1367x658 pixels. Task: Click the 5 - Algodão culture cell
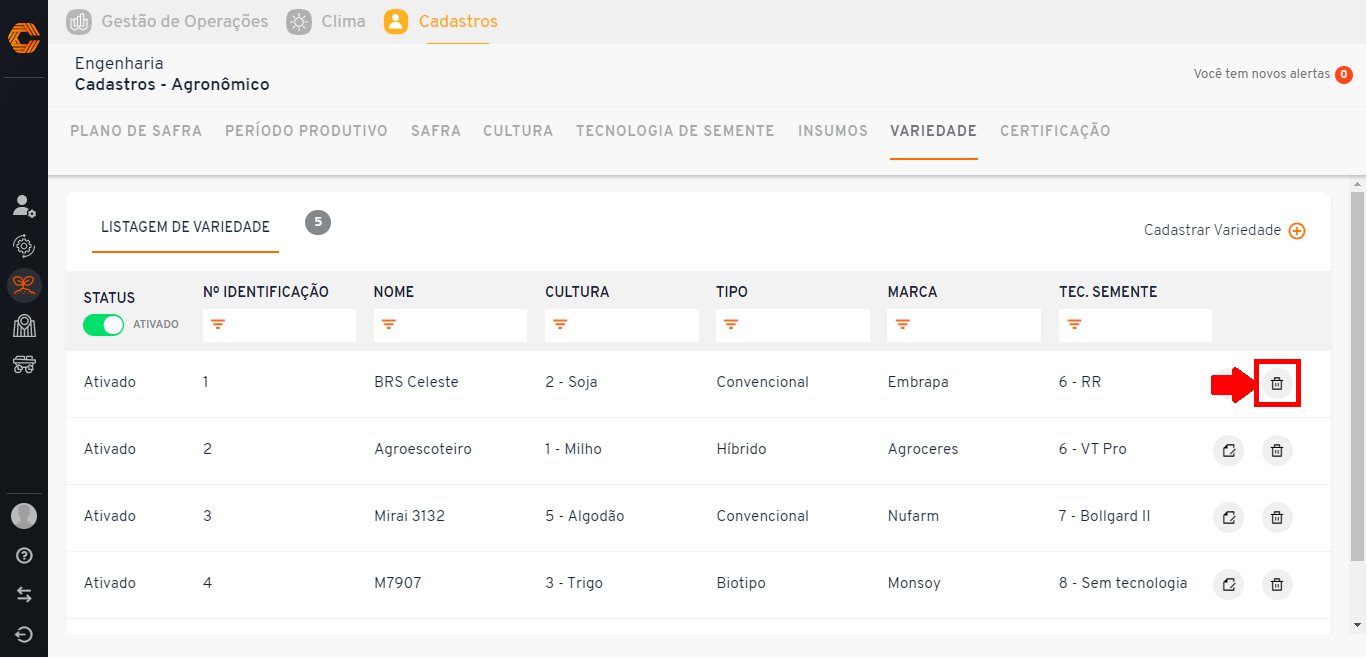click(585, 516)
